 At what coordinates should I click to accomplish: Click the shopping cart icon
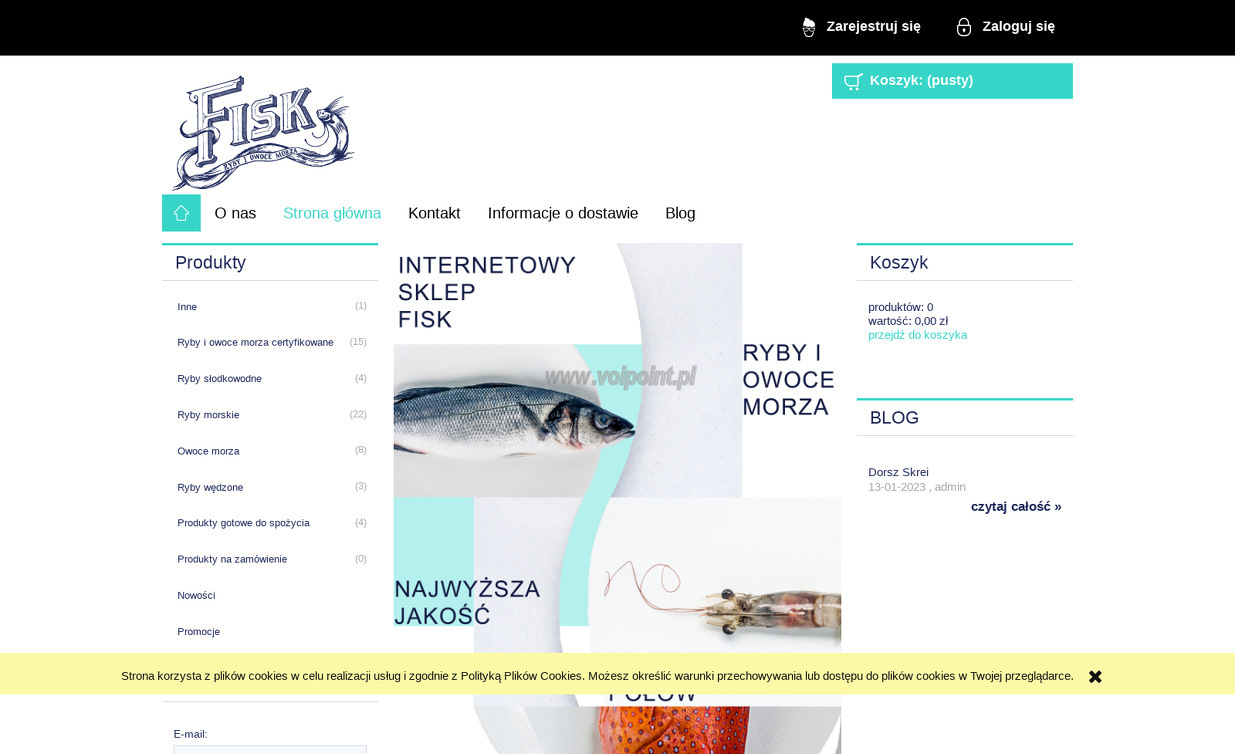853,82
